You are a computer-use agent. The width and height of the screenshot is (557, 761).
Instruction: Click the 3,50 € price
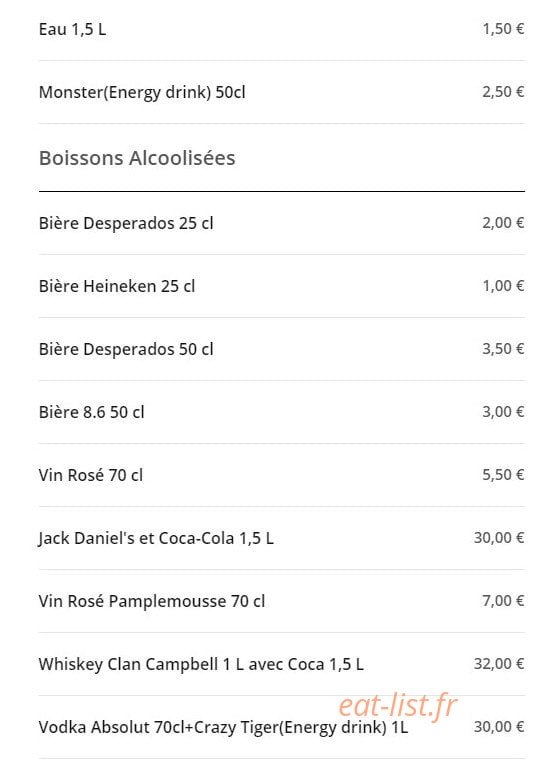tap(503, 349)
